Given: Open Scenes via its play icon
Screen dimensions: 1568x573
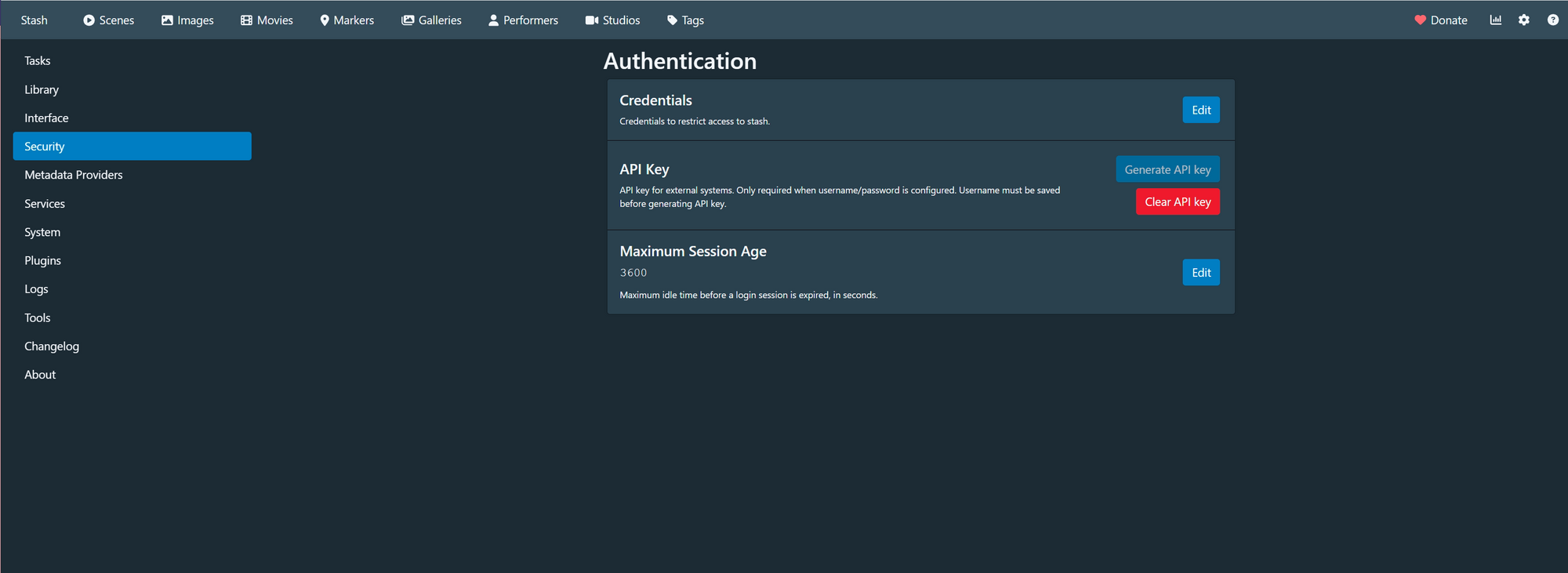Looking at the screenshot, I should (89, 20).
